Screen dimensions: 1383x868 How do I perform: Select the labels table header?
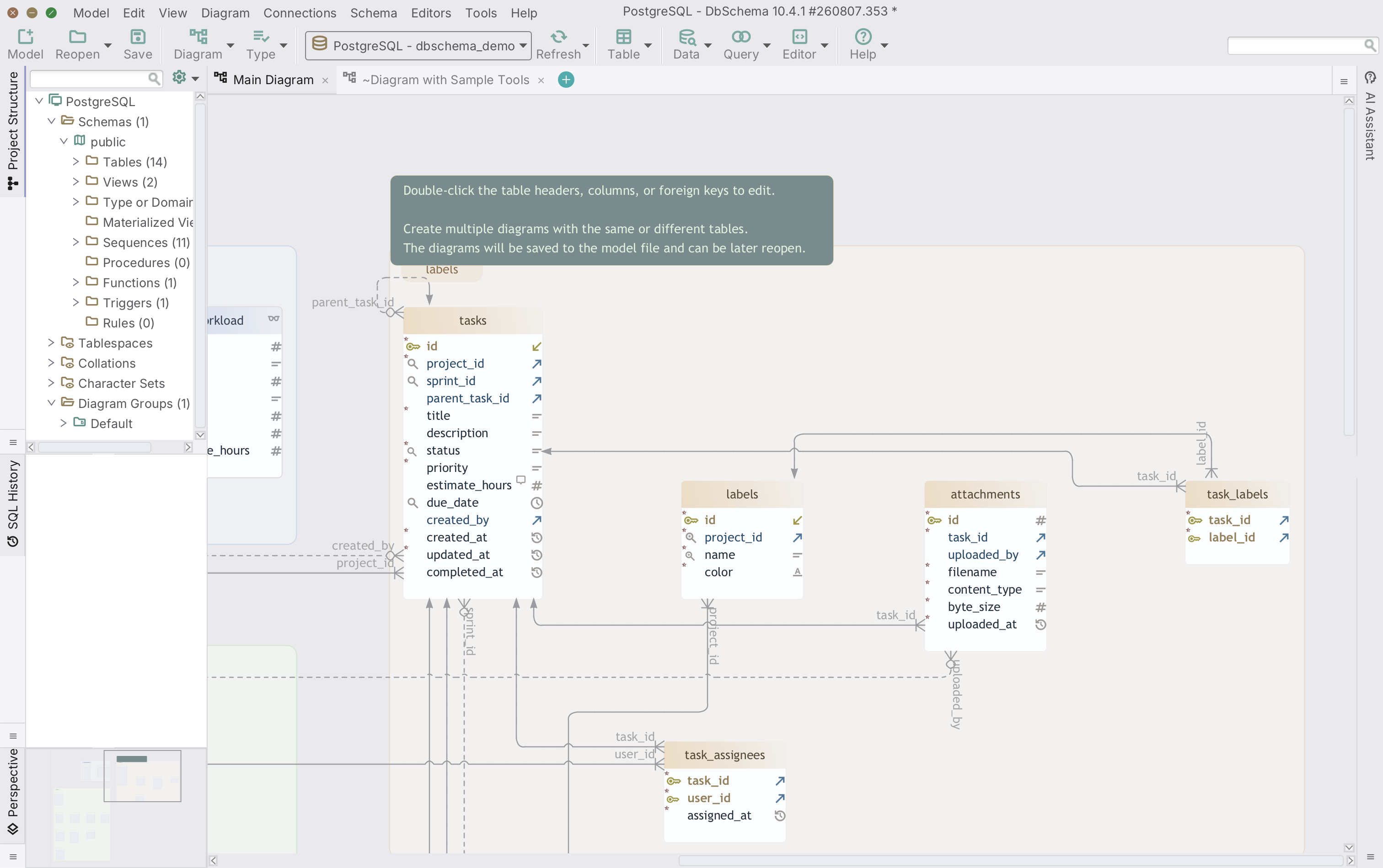pos(742,494)
